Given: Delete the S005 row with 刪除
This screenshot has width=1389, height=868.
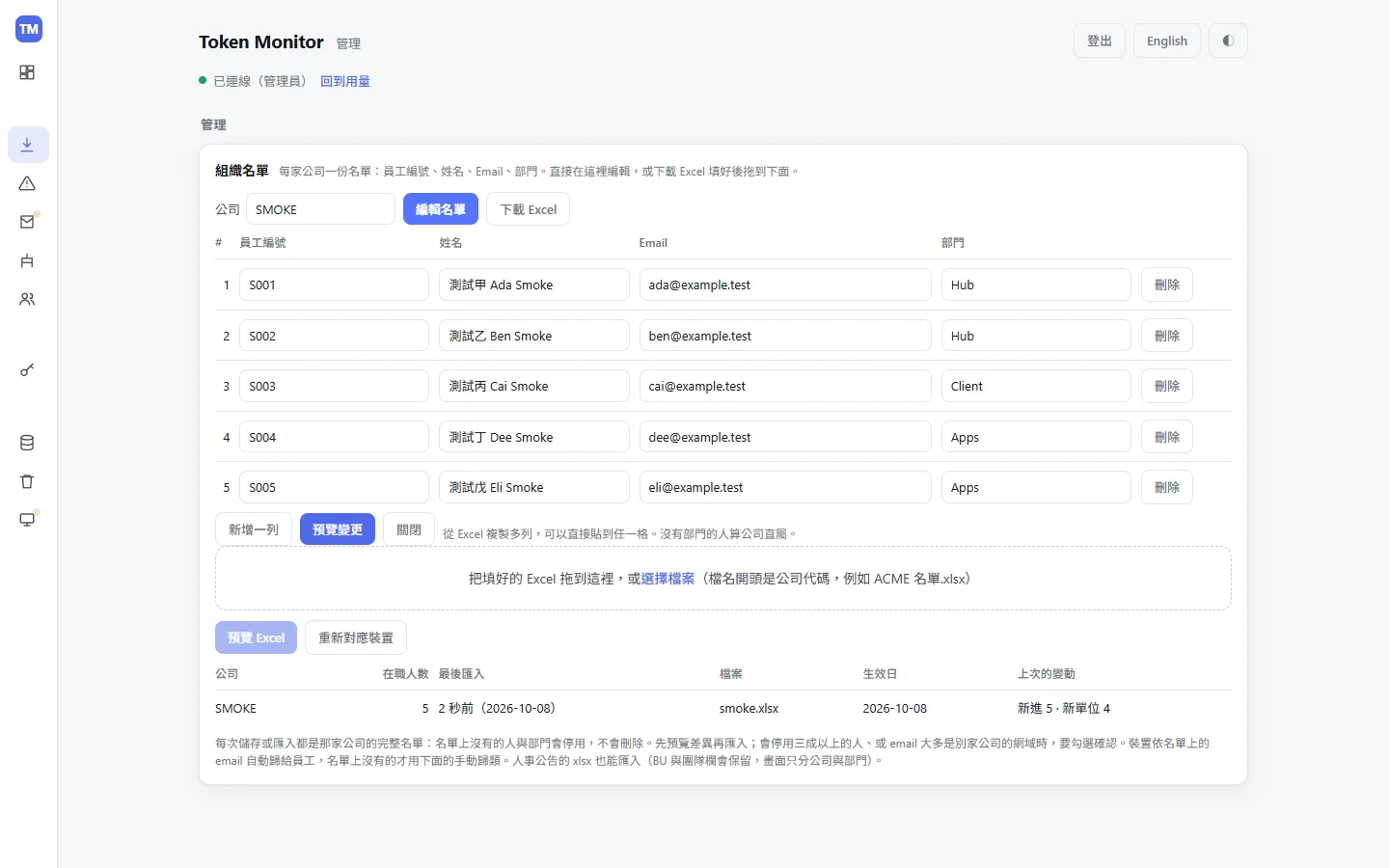Looking at the screenshot, I should (1167, 487).
